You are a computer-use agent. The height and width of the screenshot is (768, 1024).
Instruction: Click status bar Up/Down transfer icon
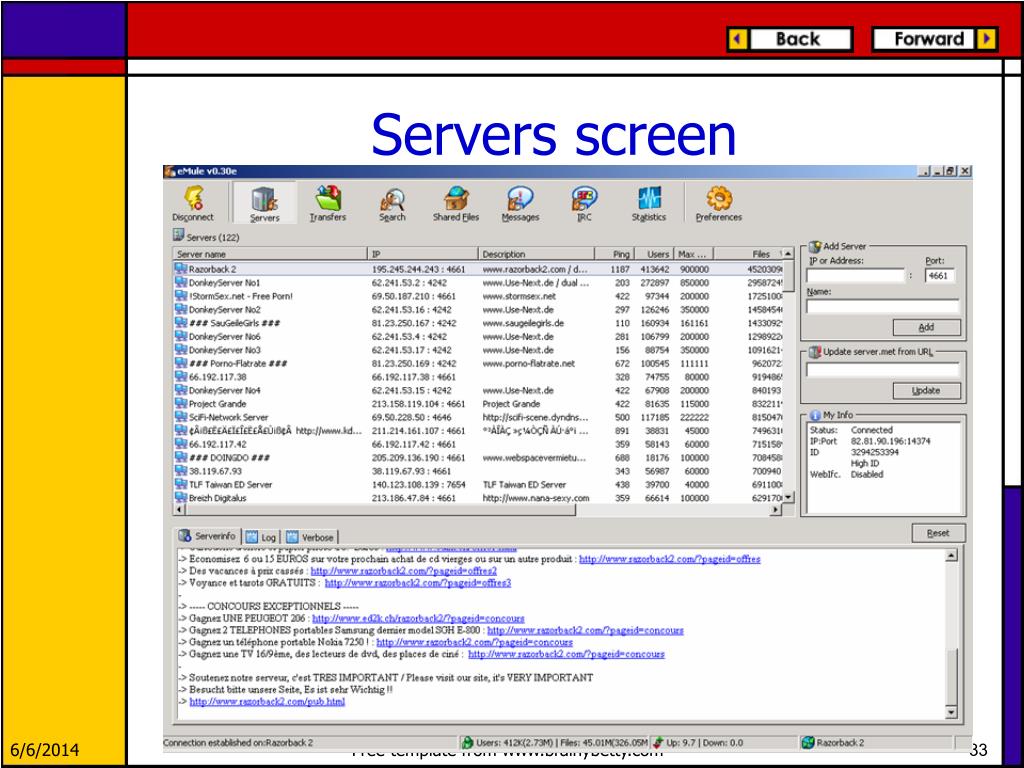(658, 743)
